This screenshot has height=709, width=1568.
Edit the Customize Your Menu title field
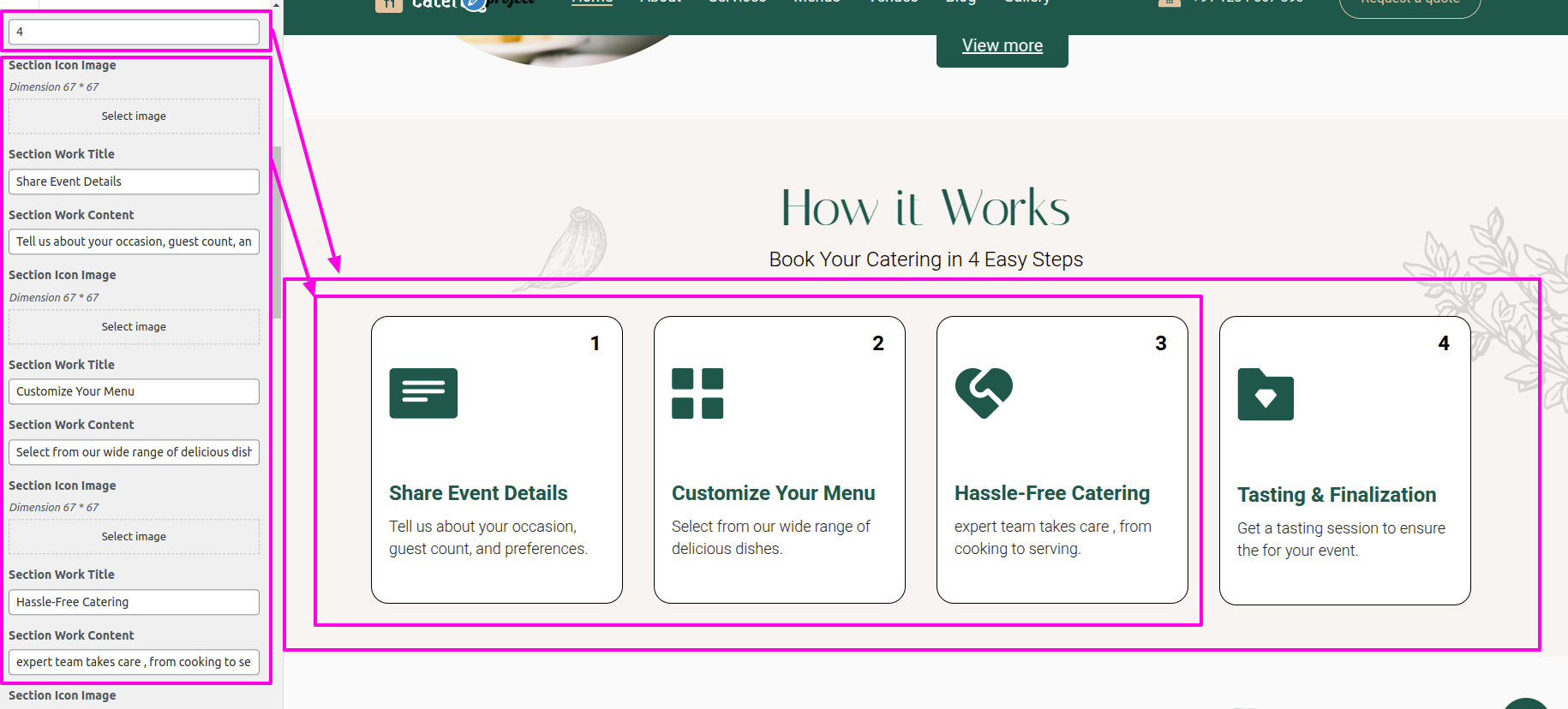pos(134,391)
